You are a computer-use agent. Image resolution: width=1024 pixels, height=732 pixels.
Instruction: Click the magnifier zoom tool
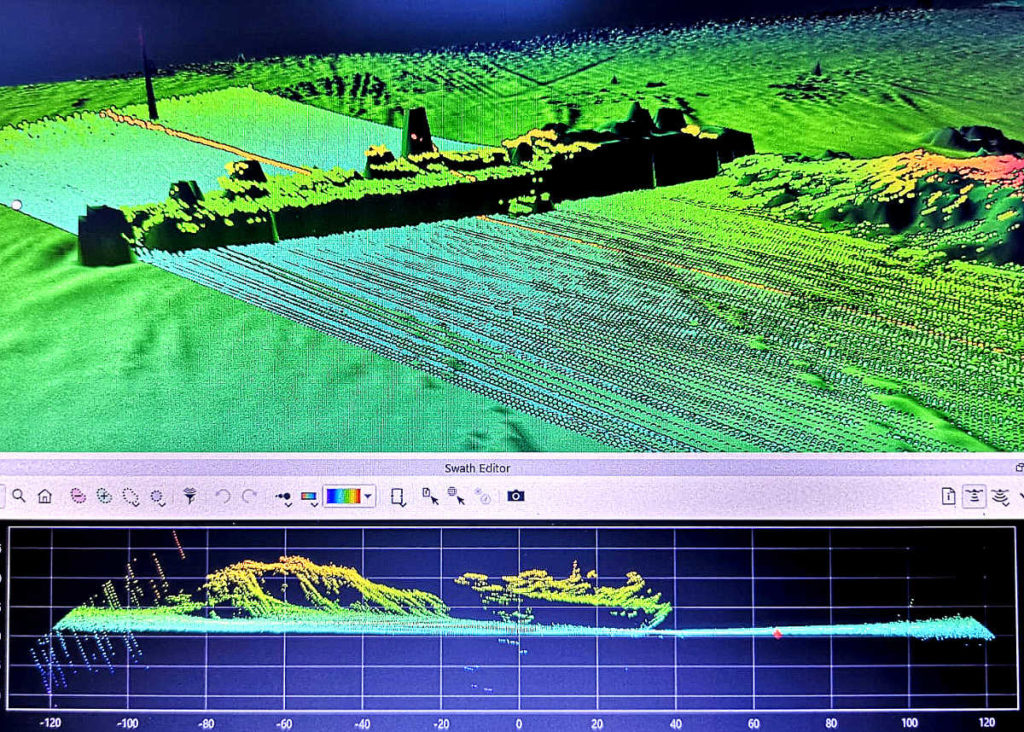pyautogui.click(x=19, y=496)
